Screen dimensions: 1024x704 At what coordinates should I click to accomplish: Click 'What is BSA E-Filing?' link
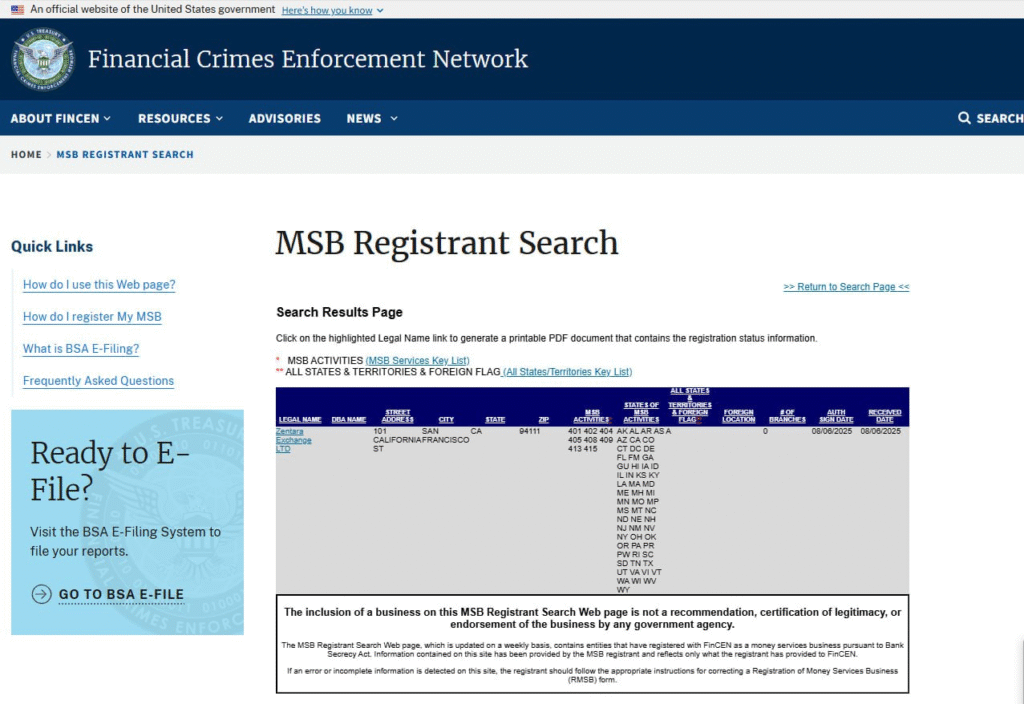click(81, 349)
